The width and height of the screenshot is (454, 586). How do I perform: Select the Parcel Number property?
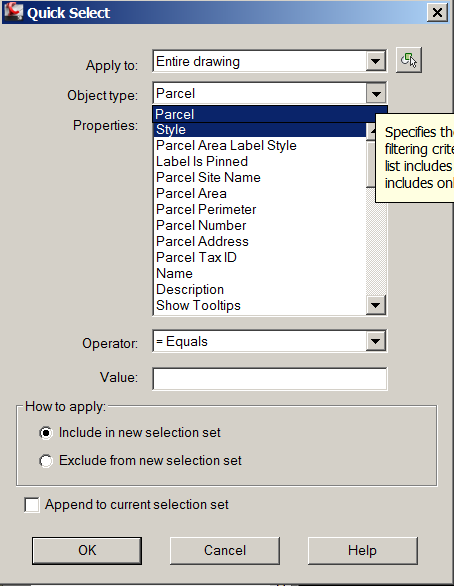click(x=260, y=226)
